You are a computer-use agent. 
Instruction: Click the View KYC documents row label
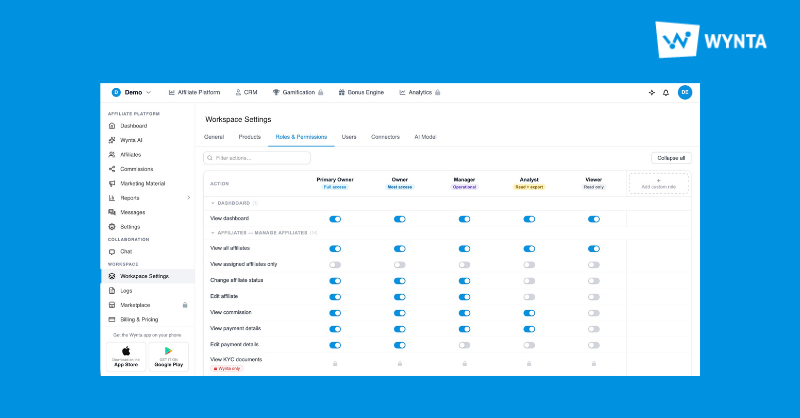pos(236,359)
